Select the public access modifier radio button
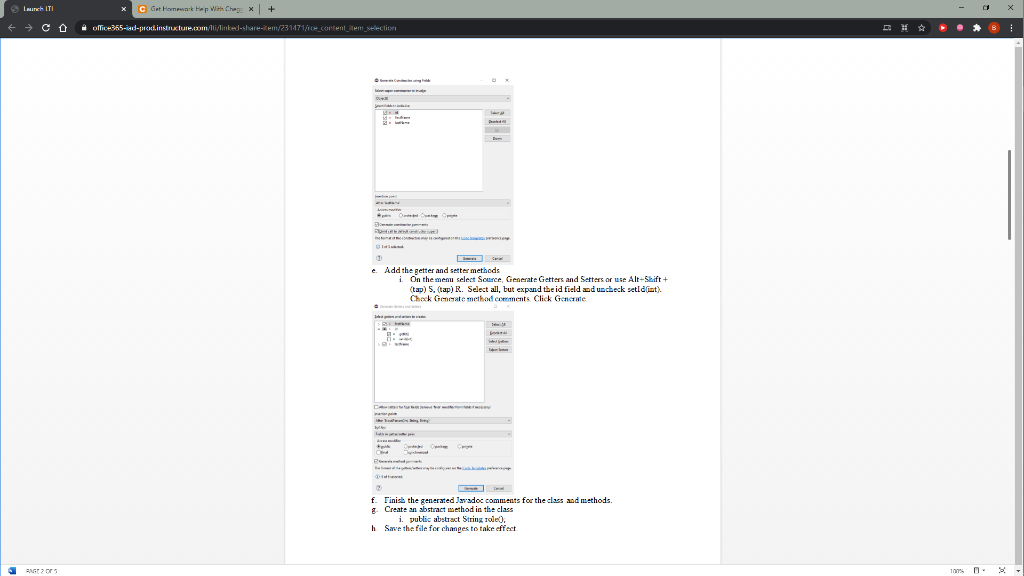1024x576 pixels. [378, 446]
